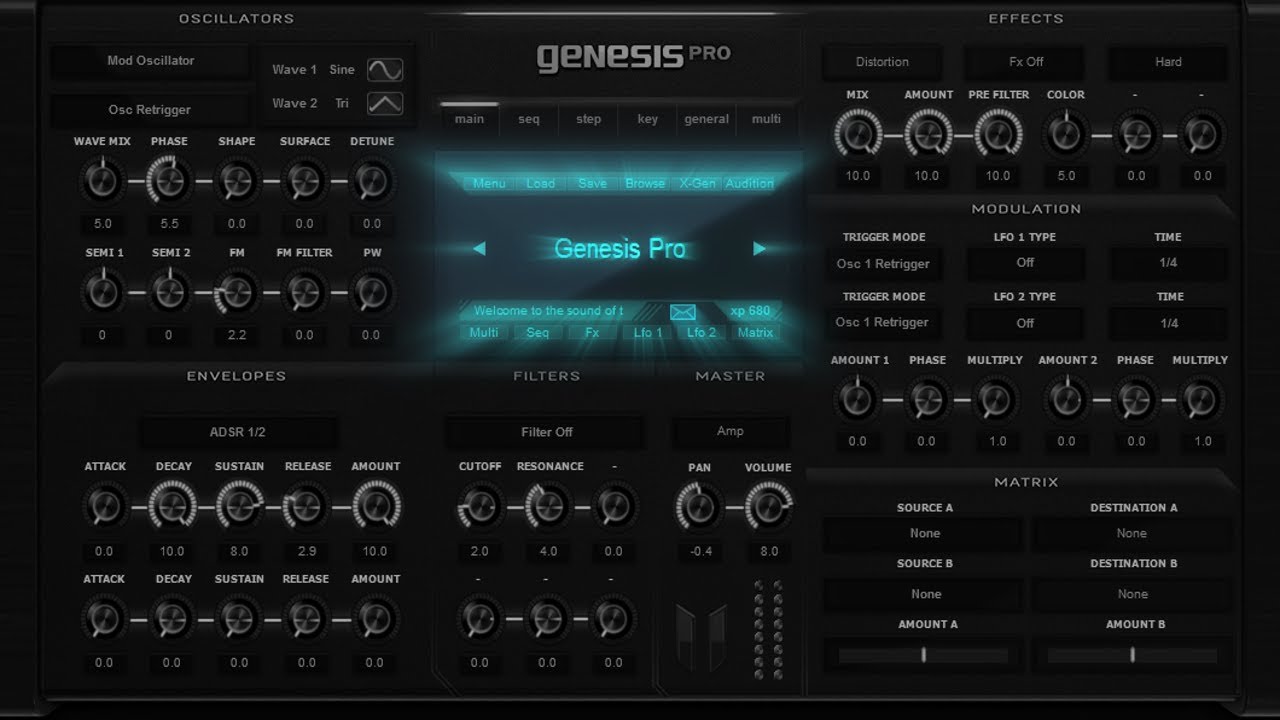Viewport: 1280px width, 720px height.
Task: Toggle the Multi button in display
Action: click(484, 333)
